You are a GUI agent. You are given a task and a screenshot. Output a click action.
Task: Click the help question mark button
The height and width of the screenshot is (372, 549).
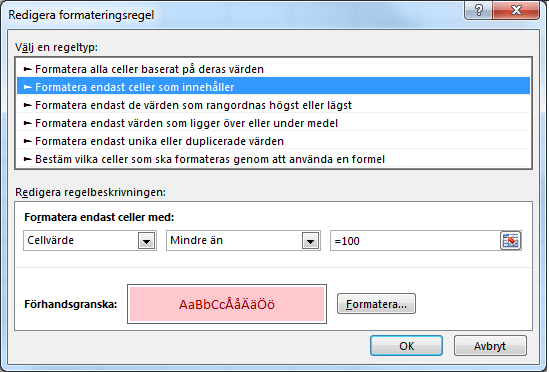479,11
